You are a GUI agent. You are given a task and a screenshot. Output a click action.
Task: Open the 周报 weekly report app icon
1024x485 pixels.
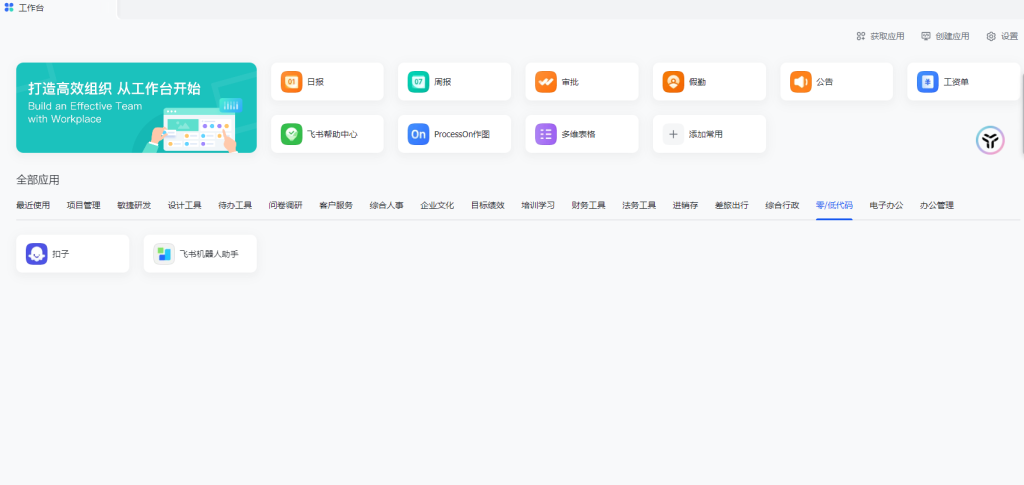(x=419, y=82)
